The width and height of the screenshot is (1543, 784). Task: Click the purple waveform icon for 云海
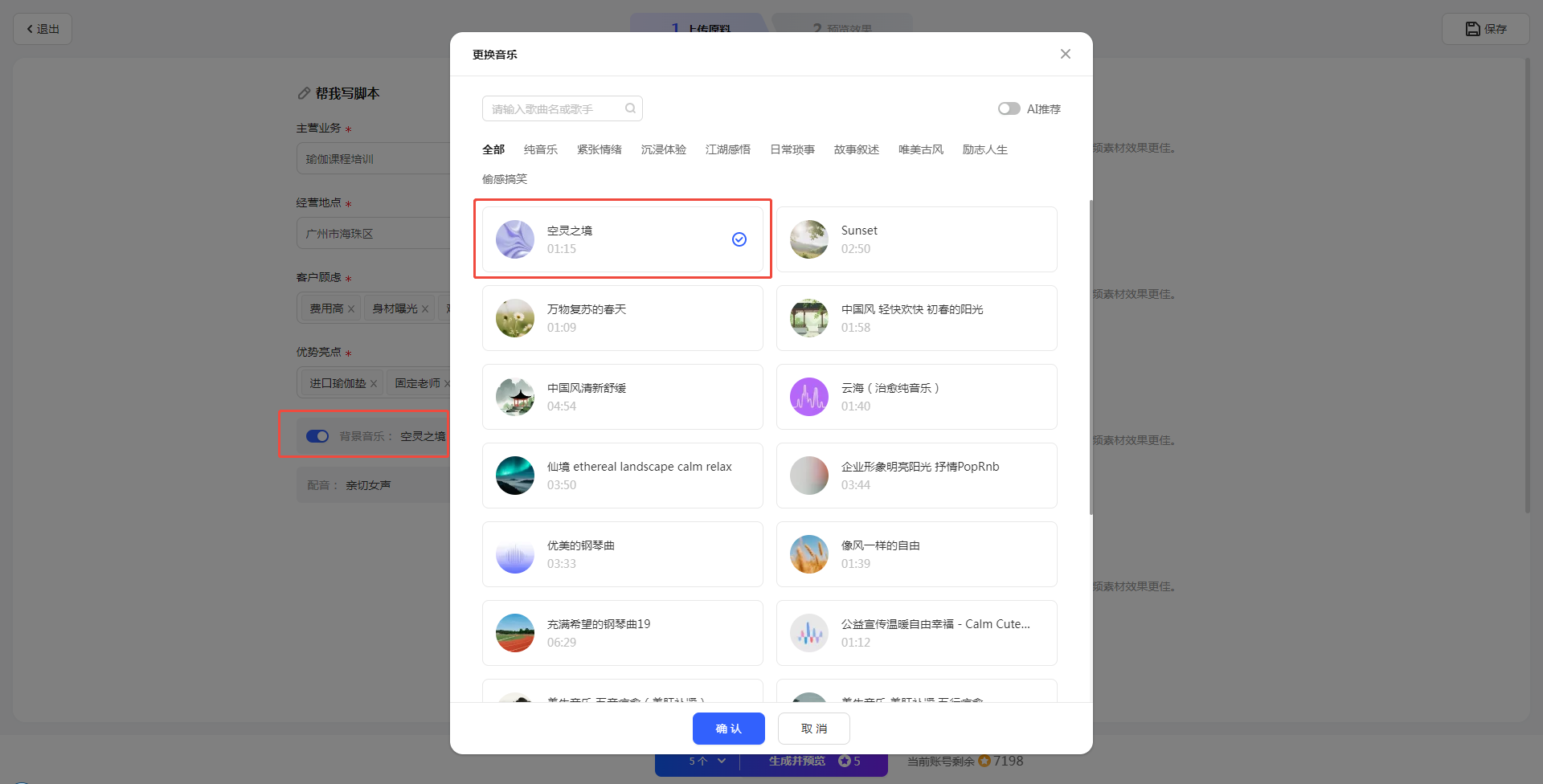tap(809, 397)
